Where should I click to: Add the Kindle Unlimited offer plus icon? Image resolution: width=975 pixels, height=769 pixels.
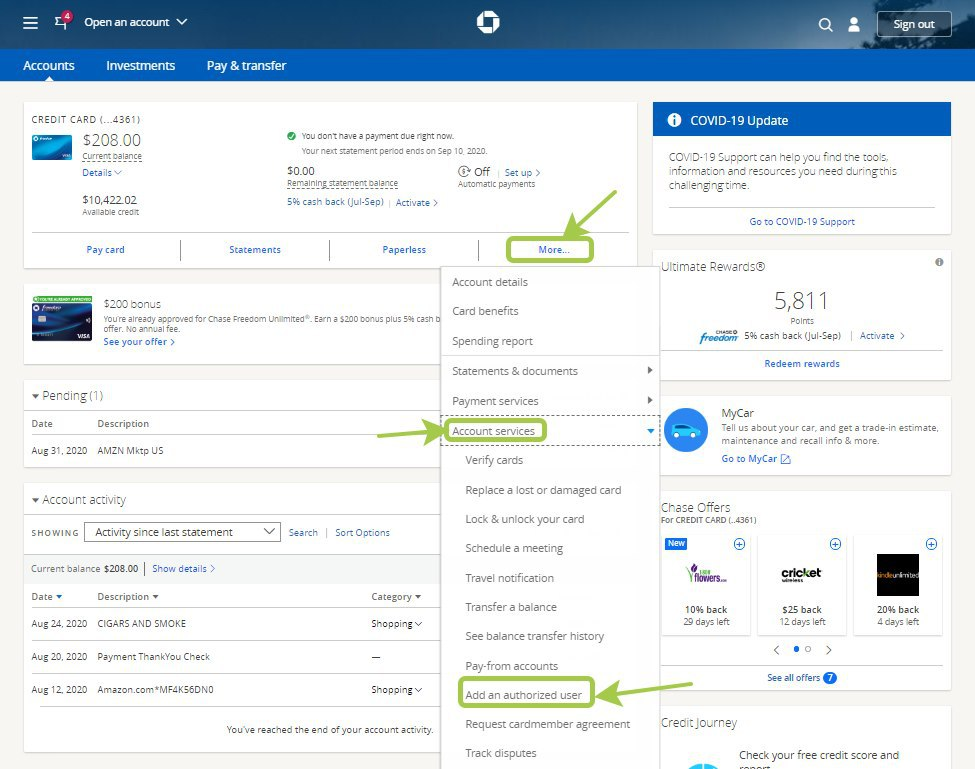[x=931, y=544]
